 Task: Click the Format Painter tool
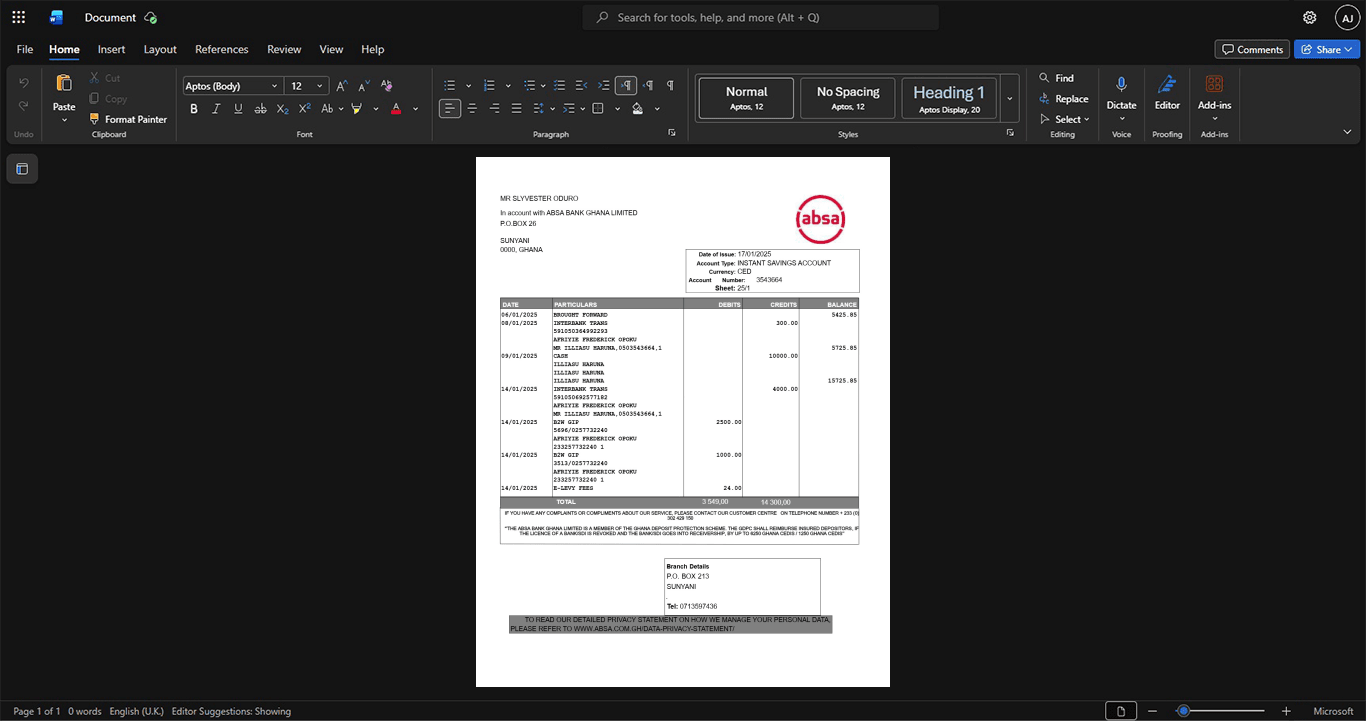pyautogui.click(x=128, y=119)
